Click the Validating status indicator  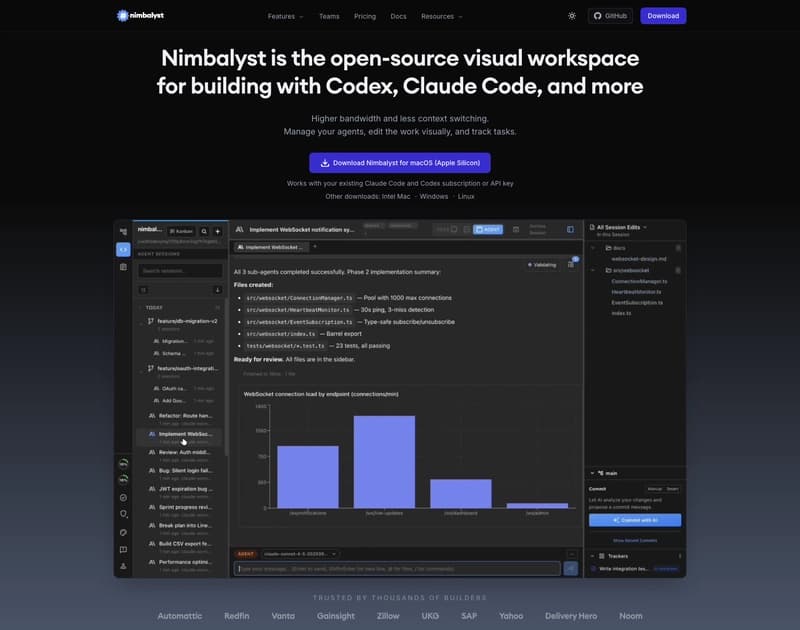tap(542, 265)
